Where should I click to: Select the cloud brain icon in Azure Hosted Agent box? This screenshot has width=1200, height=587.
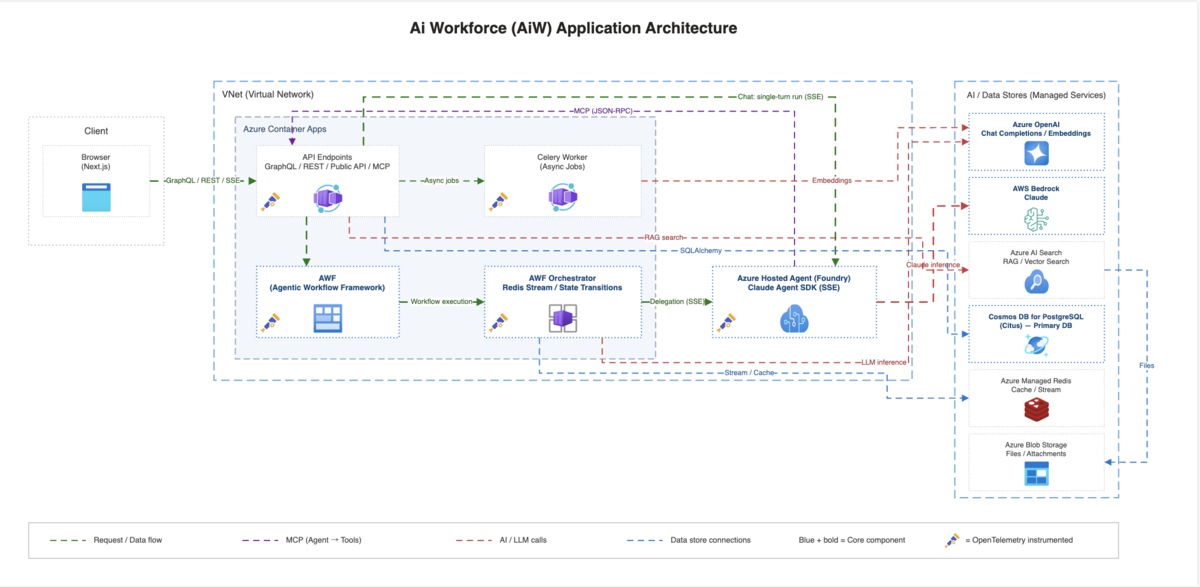click(x=795, y=320)
